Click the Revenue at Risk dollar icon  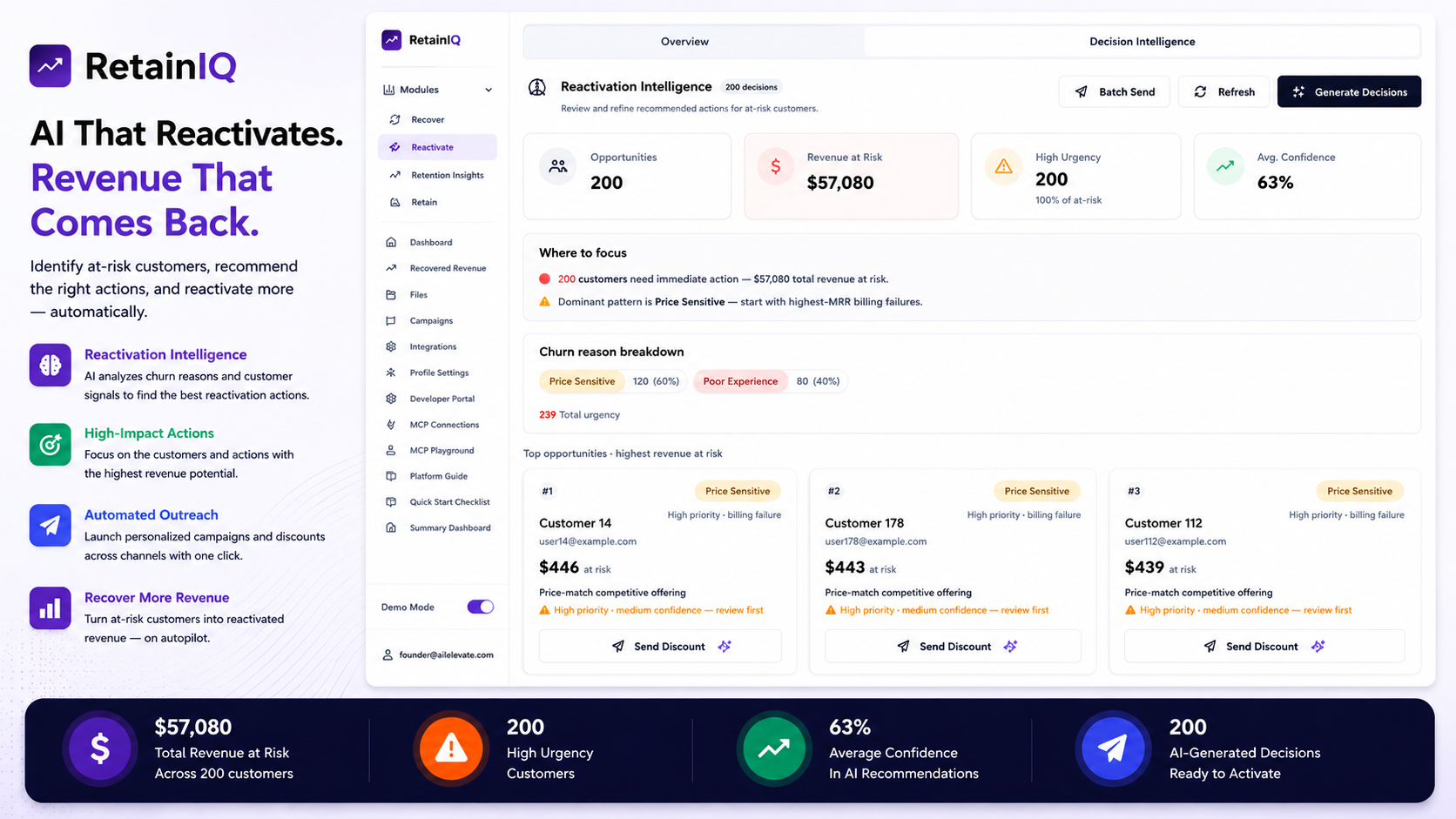pyautogui.click(x=775, y=165)
